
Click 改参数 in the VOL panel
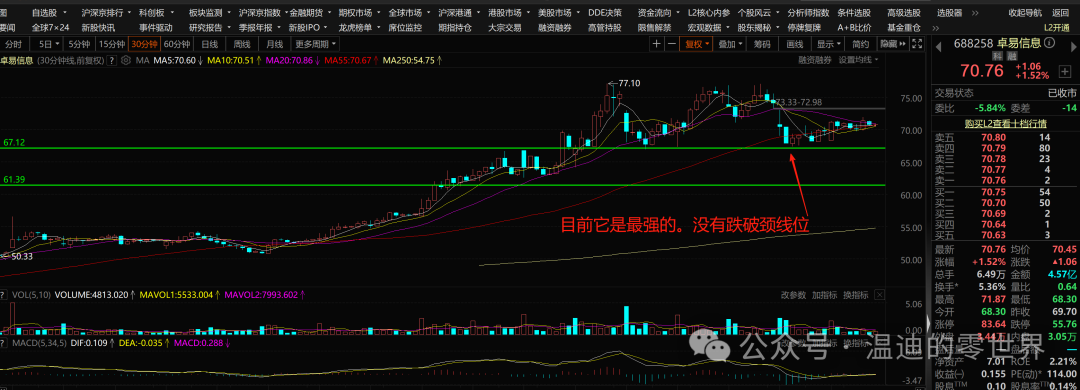pyautogui.click(x=793, y=295)
